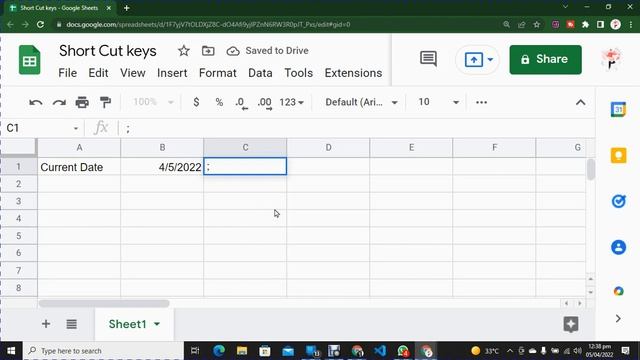Viewport: 640px width, 360px height.
Task: Open Google Calendar side panel
Action: (618, 109)
